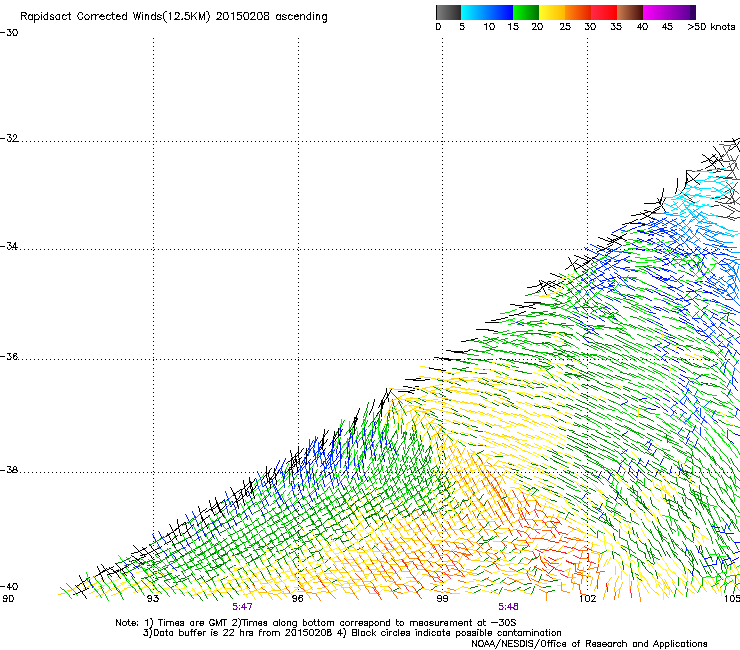This screenshot has height=650, width=740.
Task: Click legend tick label 45
Action: tap(667, 27)
